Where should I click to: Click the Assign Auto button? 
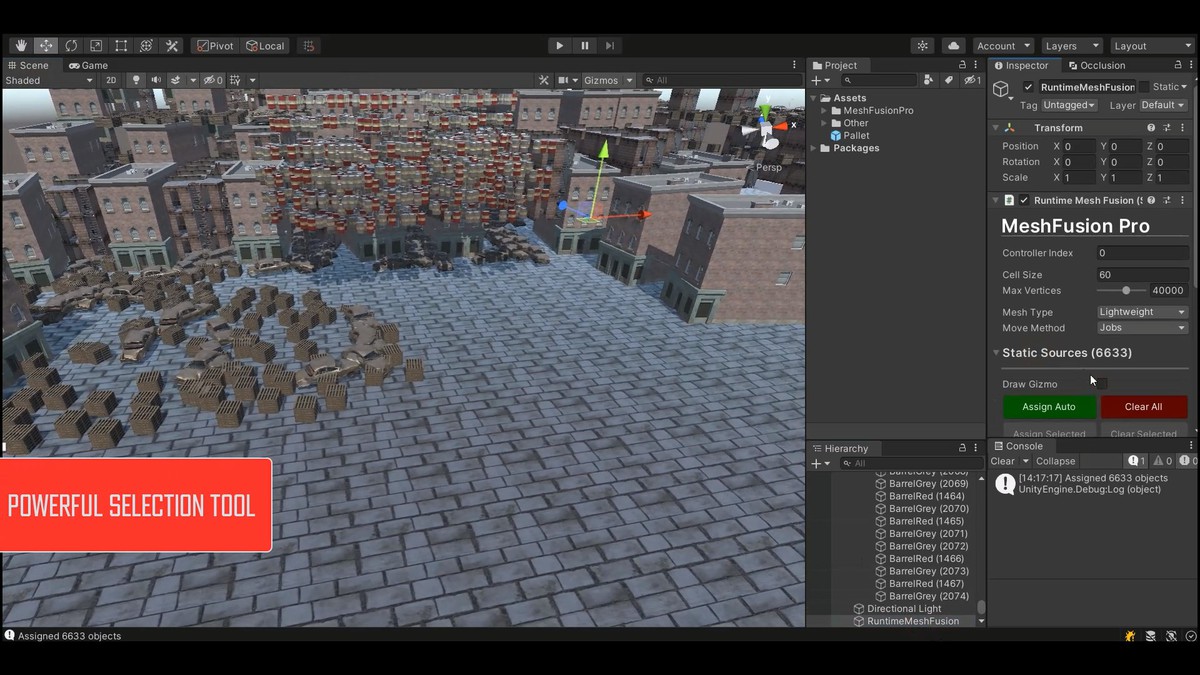(1049, 407)
